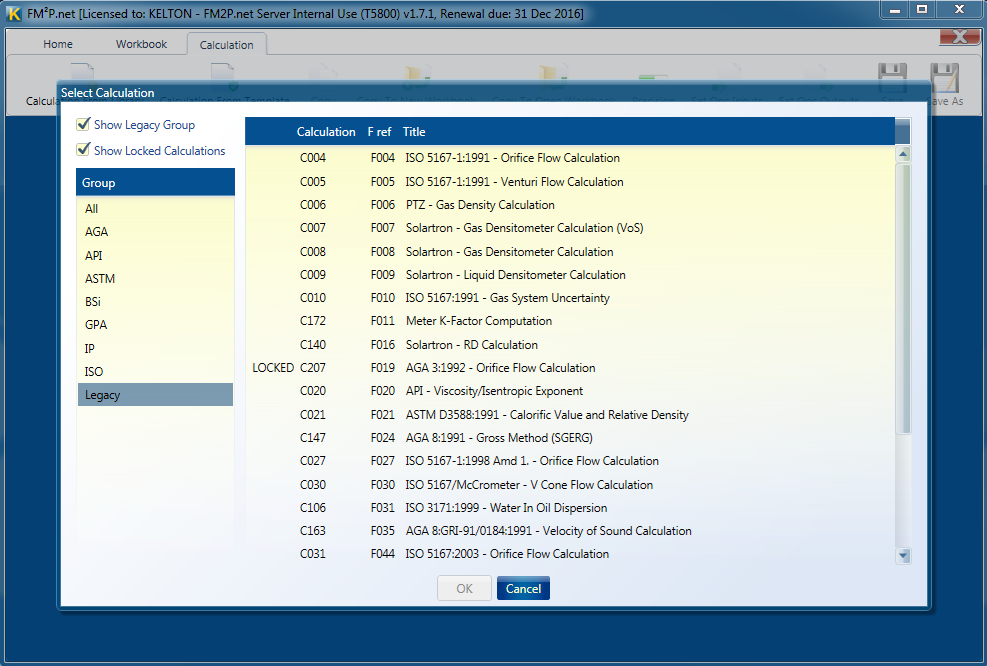Choose the API group
The width and height of the screenshot is (987, 666).
pos(155,256)
